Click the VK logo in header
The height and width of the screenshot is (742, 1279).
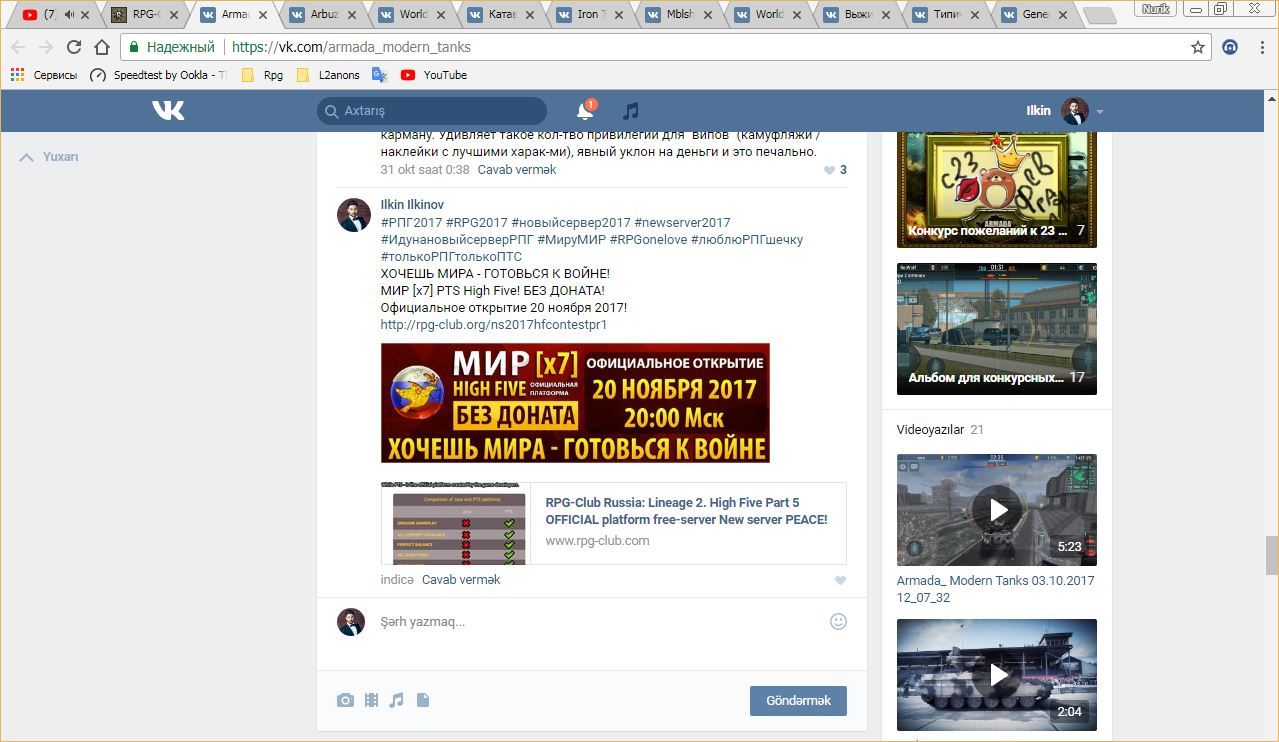point(168,111)
